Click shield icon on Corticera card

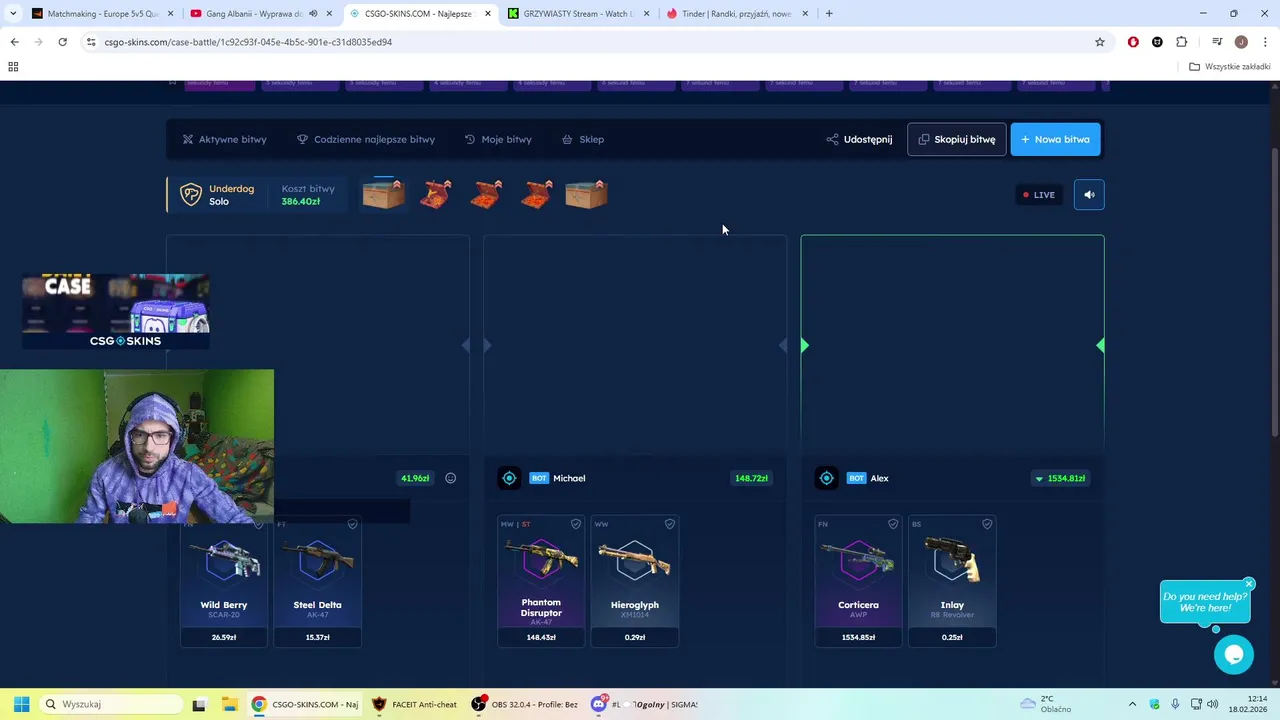pos(893,524)
